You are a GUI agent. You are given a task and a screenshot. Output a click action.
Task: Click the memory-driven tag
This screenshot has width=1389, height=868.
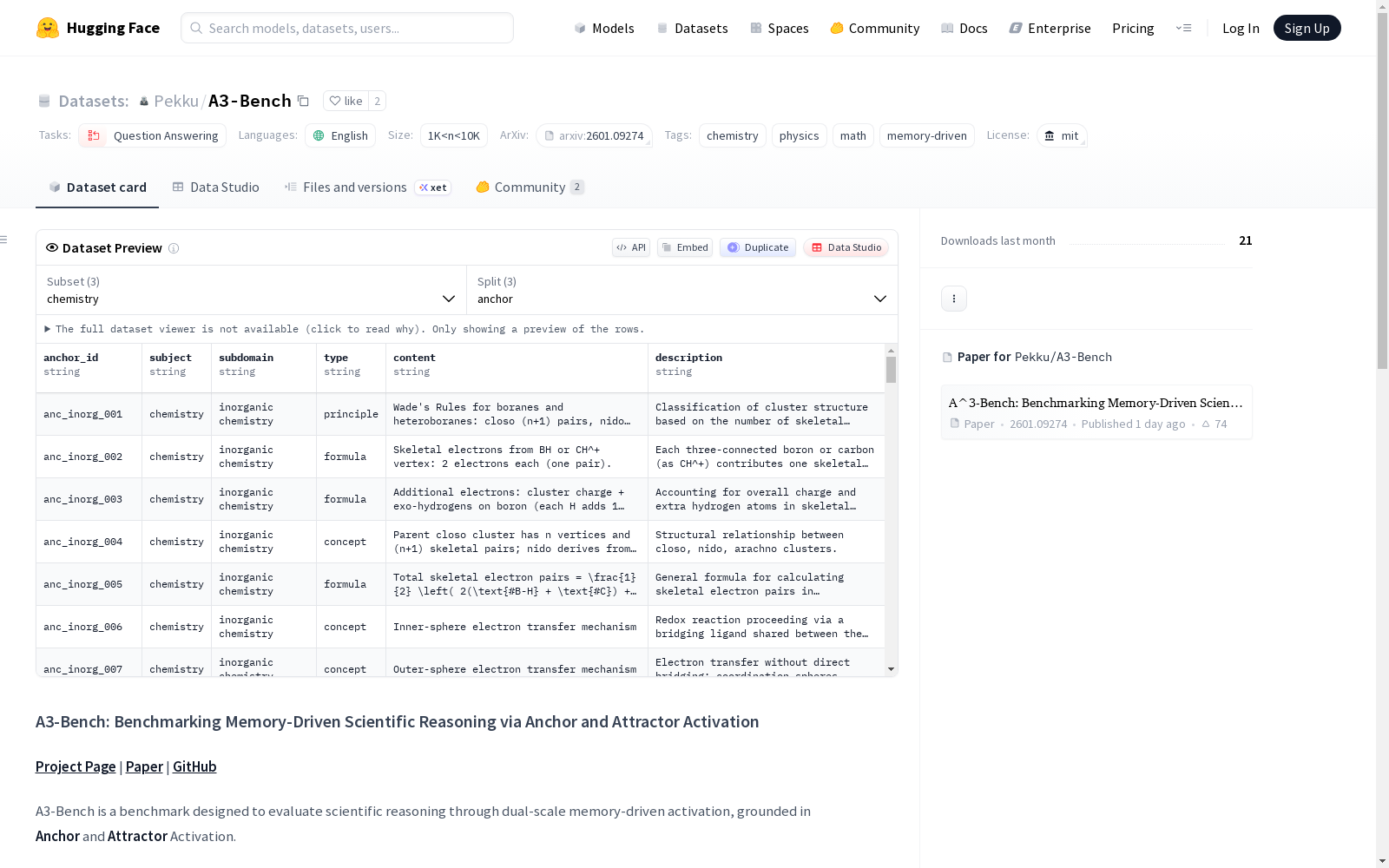click(927, 135)
